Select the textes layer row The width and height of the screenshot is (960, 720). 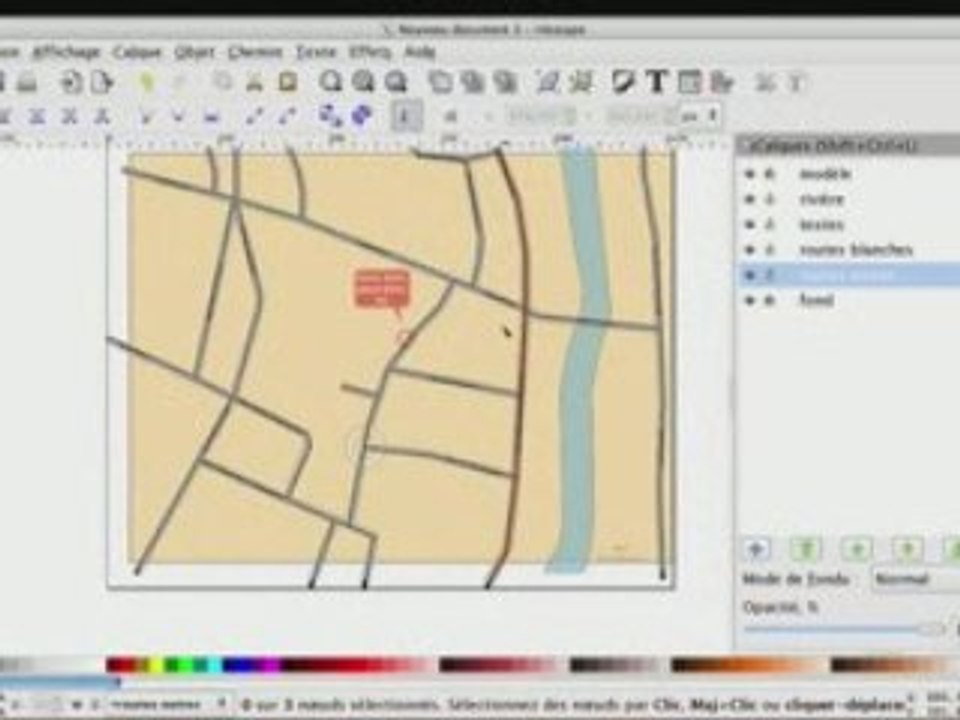849,224
